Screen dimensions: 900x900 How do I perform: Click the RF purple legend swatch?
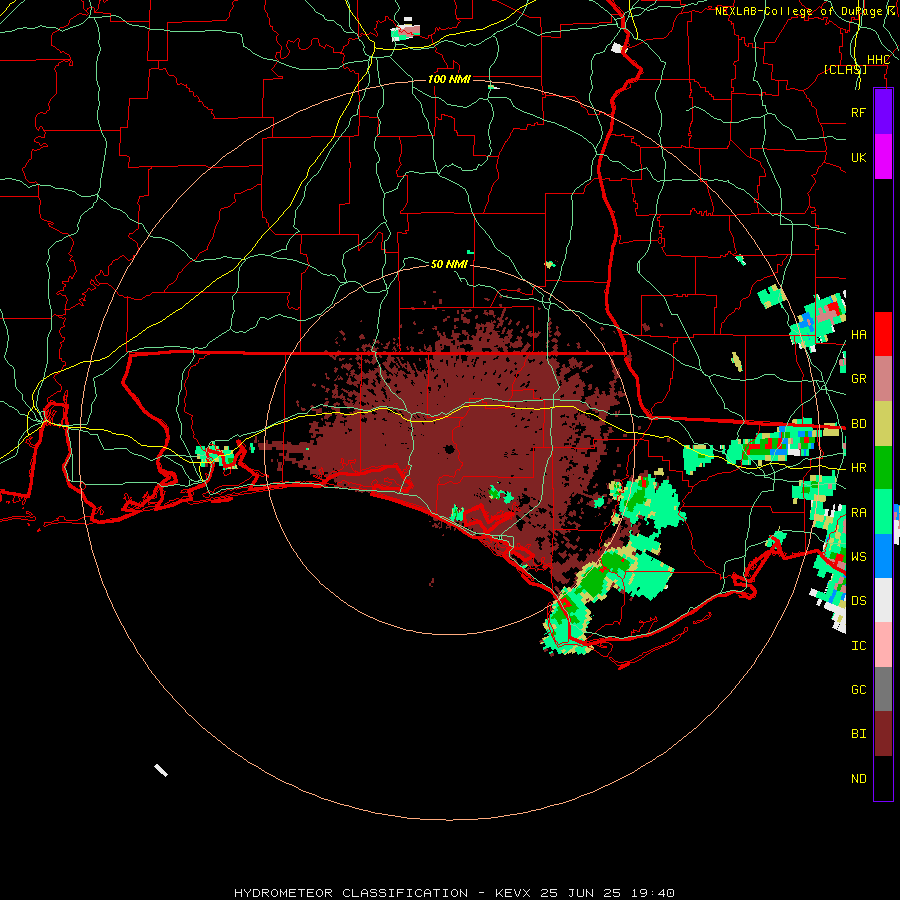point(883,112)
